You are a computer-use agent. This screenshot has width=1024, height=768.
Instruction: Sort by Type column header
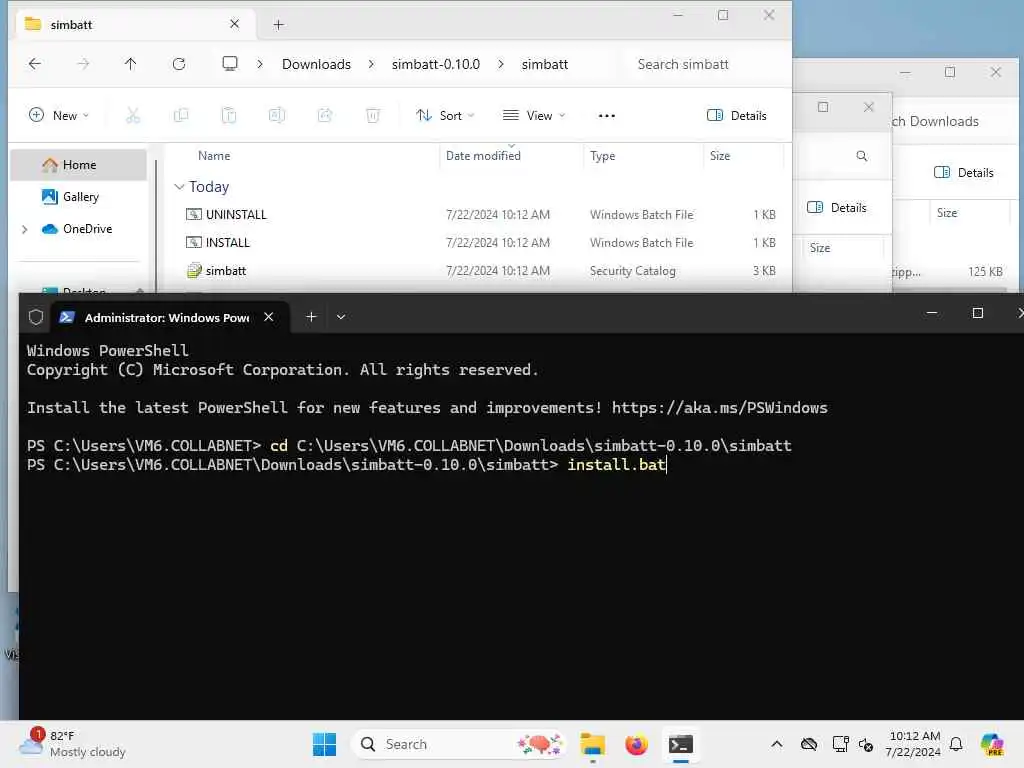point(602,156)
